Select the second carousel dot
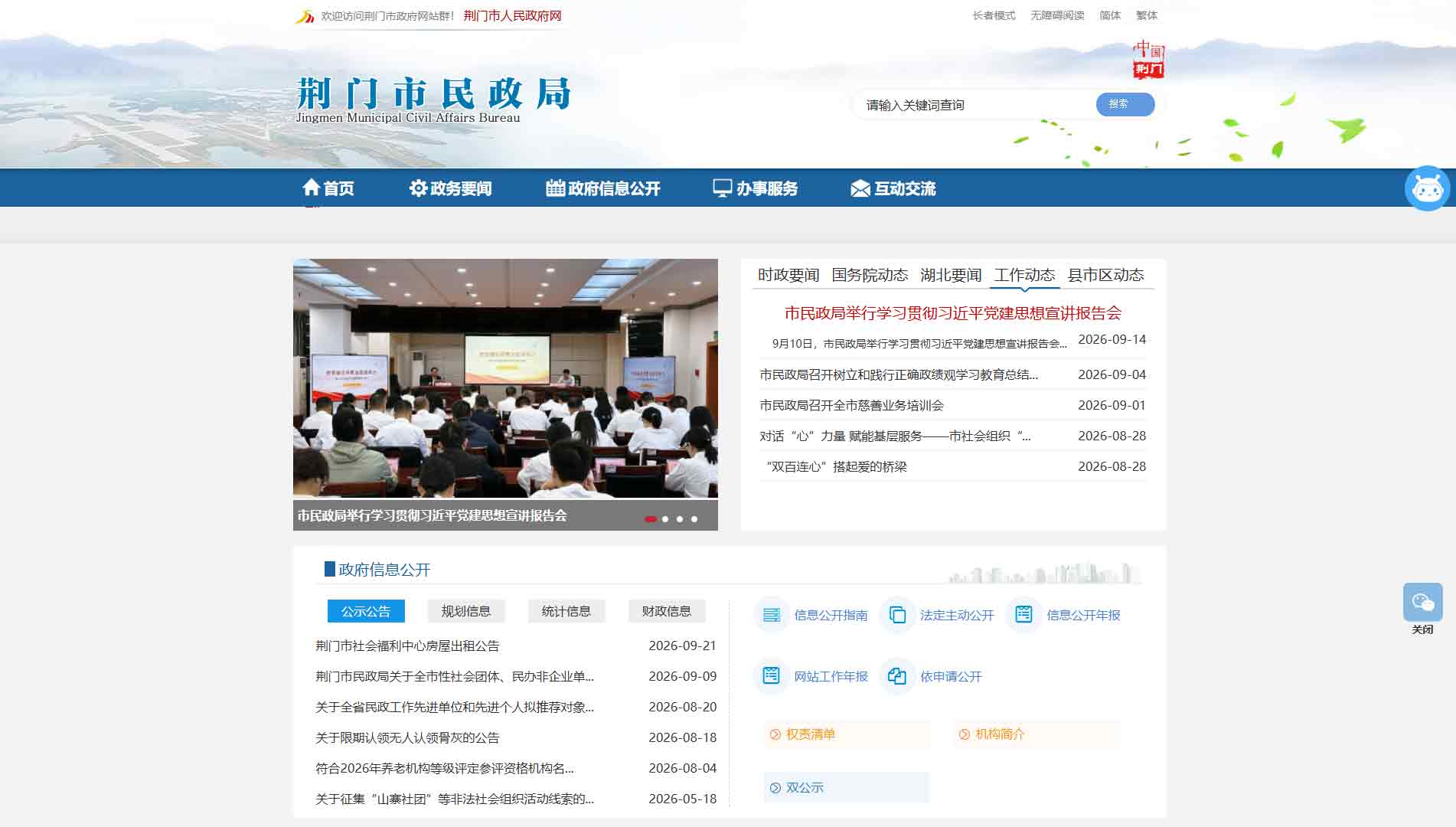The image size is (1456, 827). point(665,519)
